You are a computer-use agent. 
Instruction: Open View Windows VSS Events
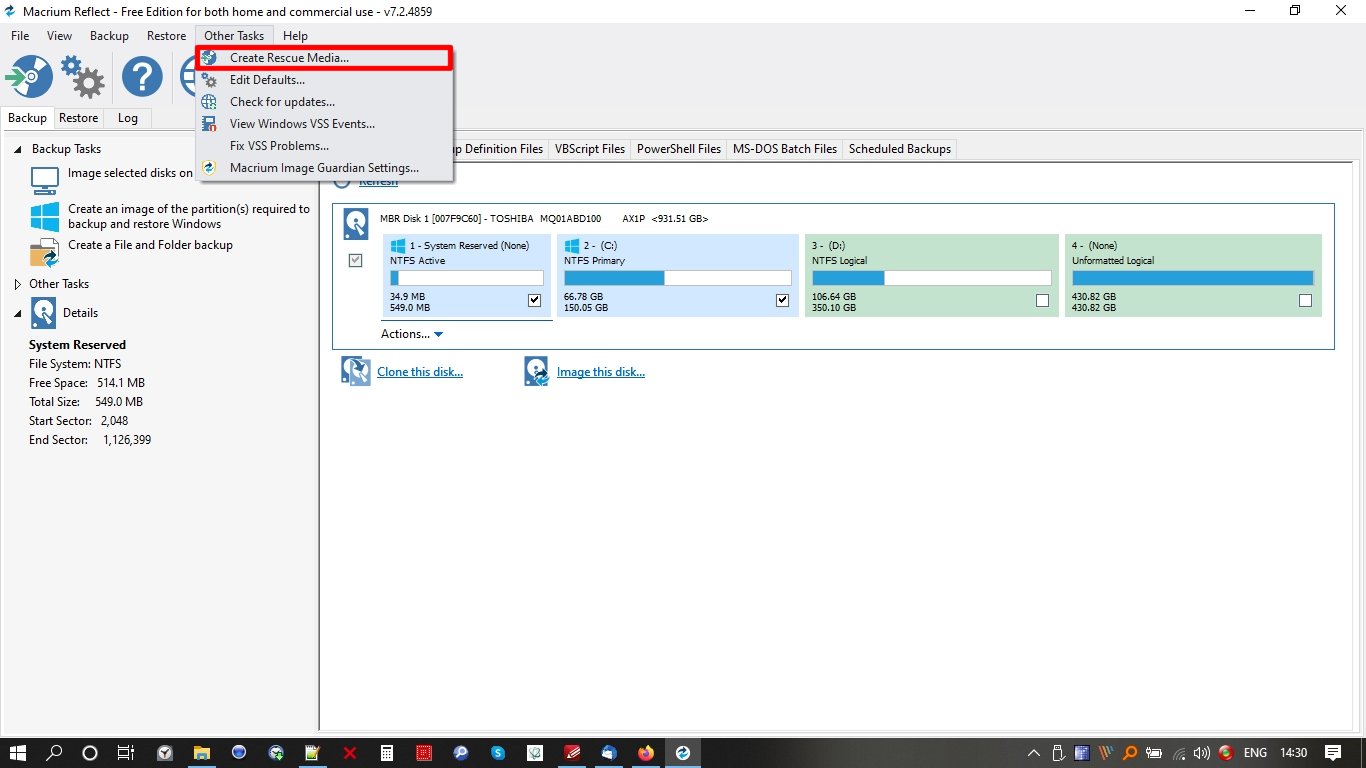[324, 124]
